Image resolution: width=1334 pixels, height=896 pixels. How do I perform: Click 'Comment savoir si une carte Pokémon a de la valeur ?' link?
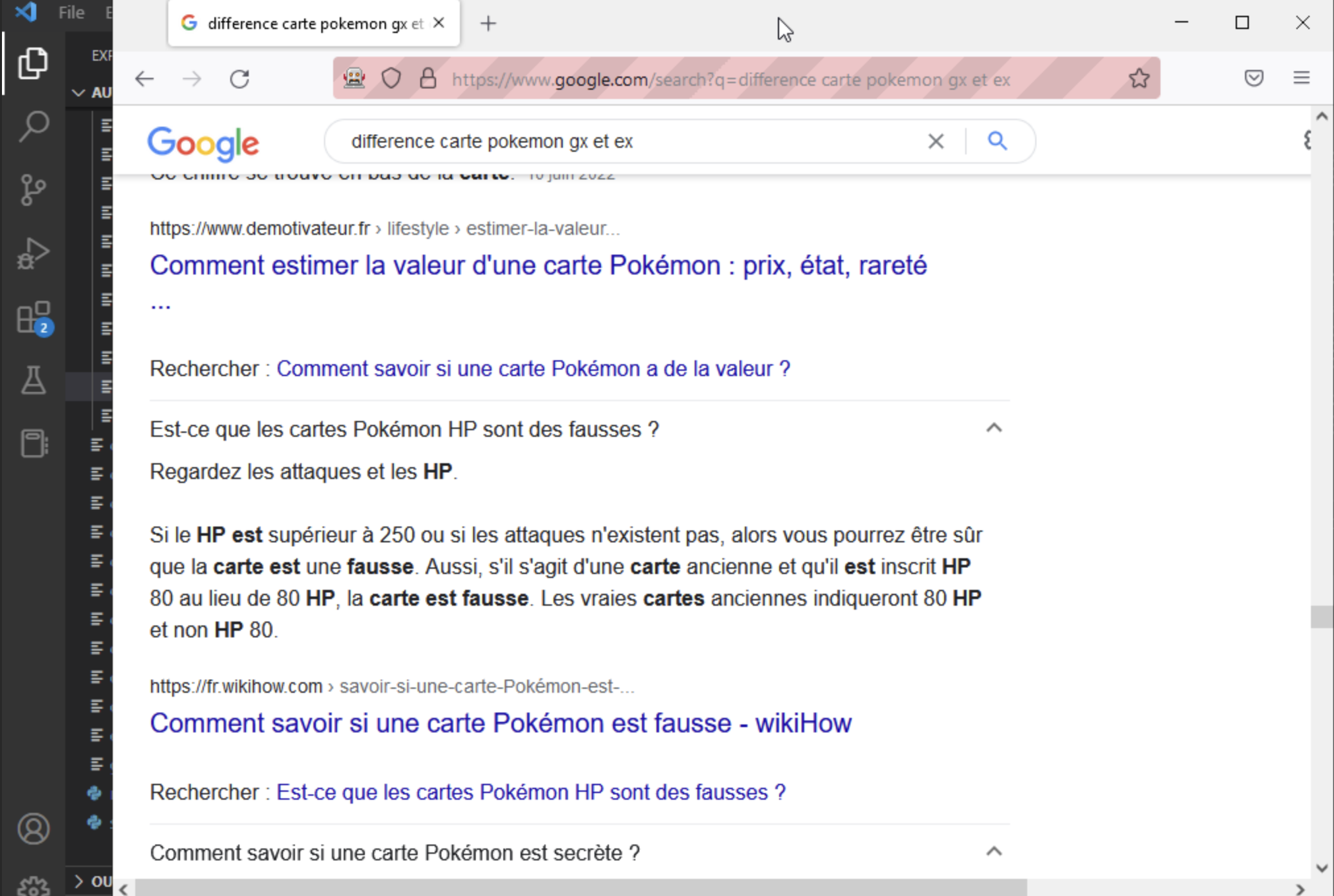(x=533, y=369)
